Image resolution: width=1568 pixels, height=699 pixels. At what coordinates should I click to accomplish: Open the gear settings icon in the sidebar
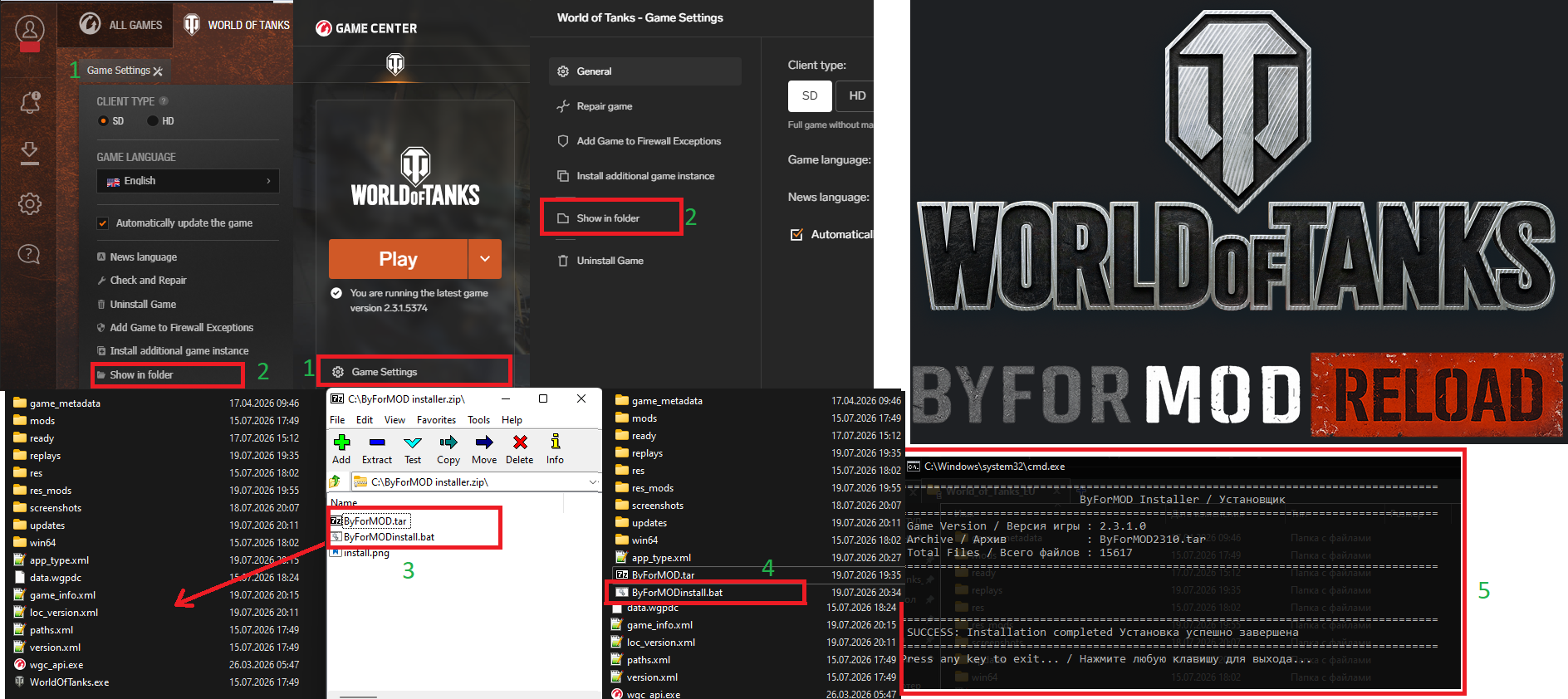click(30, 203)
